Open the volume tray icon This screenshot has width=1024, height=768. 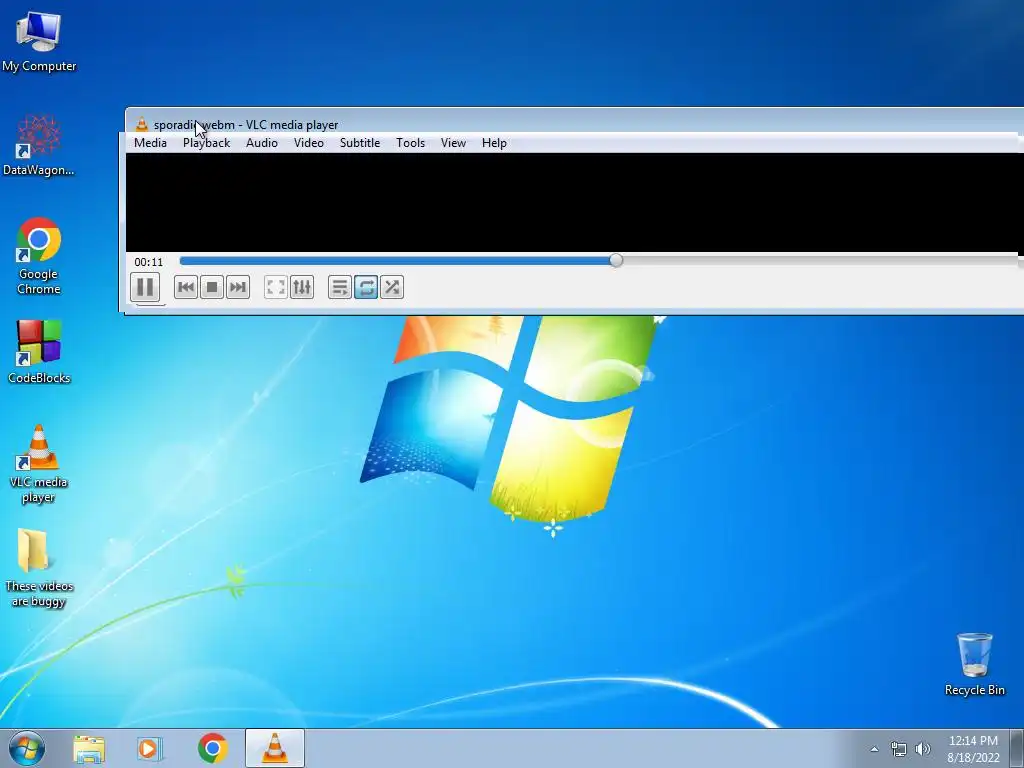923,749
